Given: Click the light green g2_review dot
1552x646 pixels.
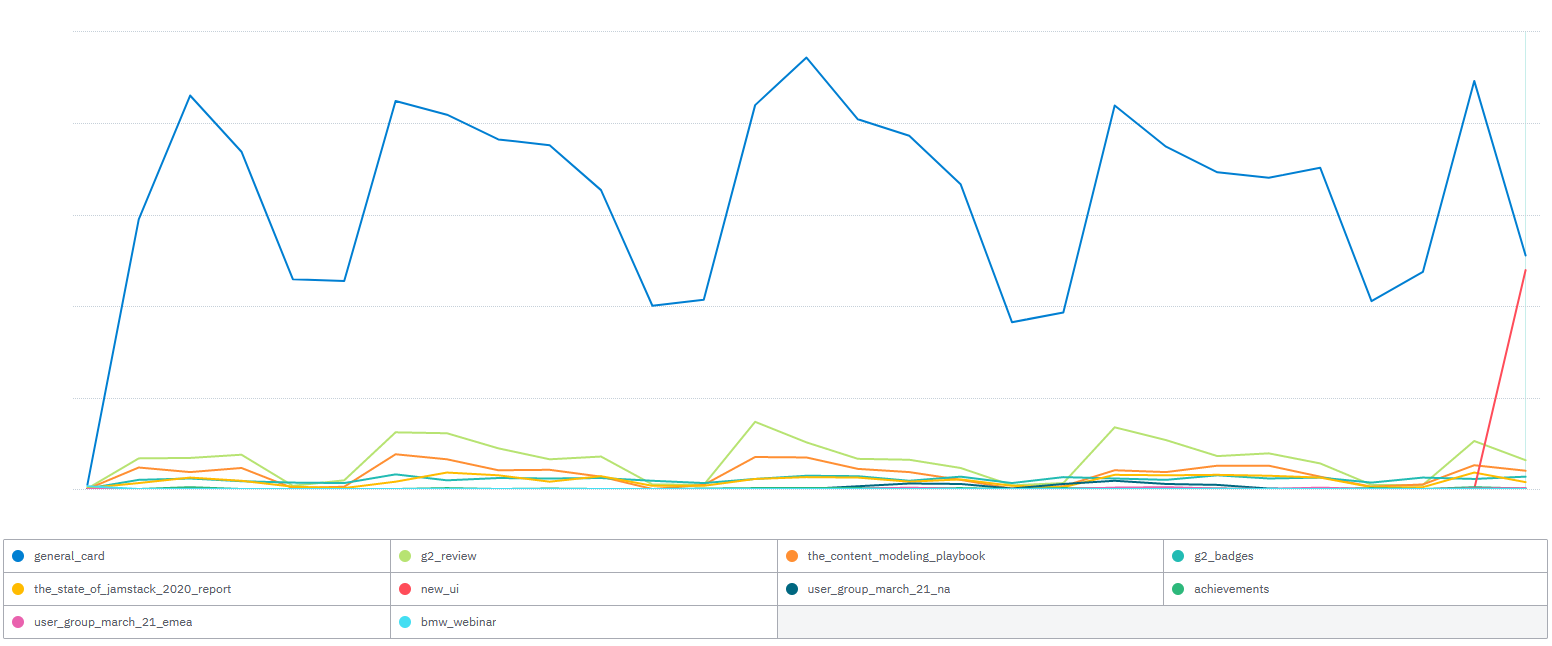Looking at the screenshot, I should (x=405, y=556).
